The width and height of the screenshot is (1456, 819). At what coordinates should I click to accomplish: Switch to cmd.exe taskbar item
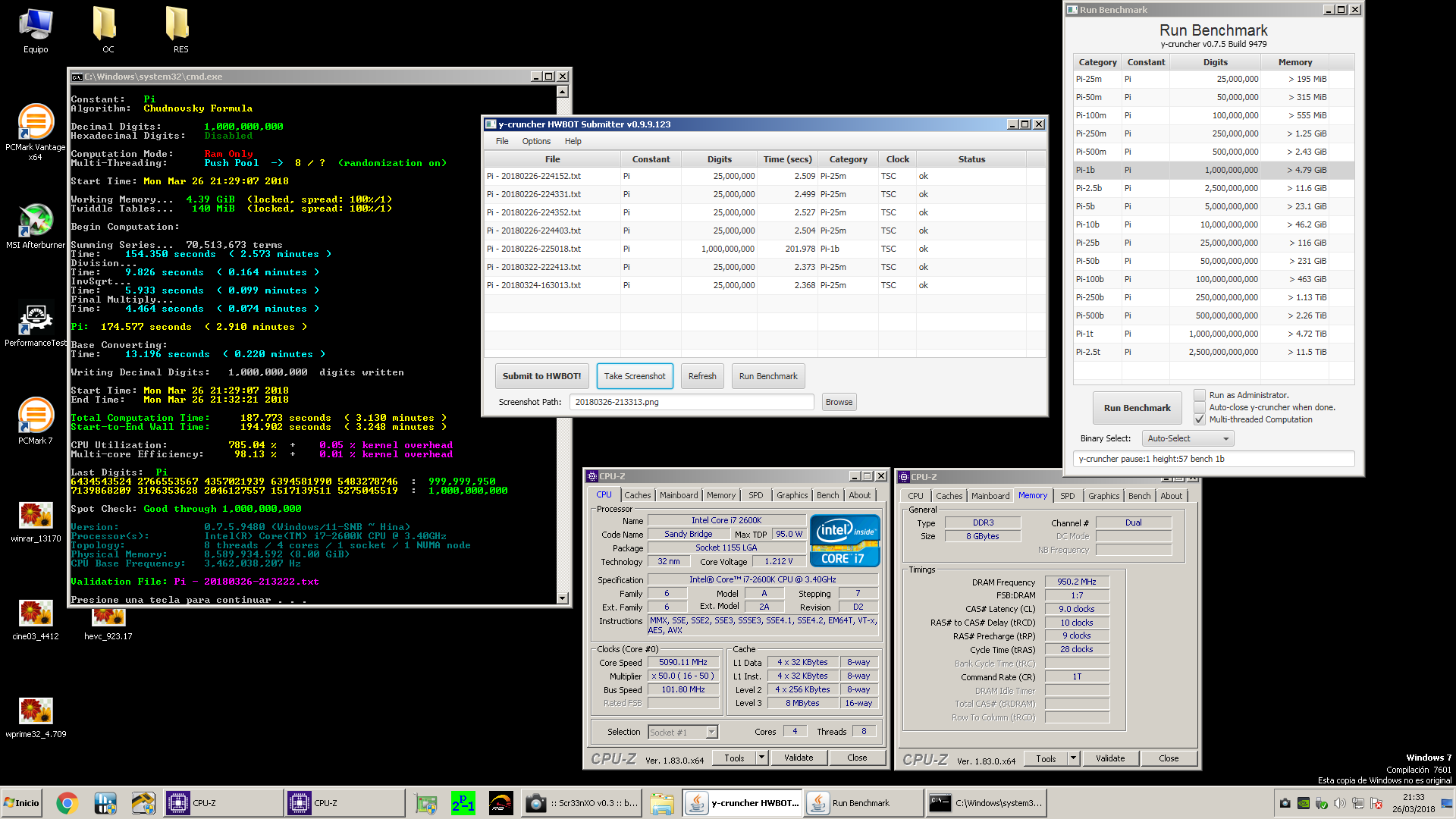[987, 803]
